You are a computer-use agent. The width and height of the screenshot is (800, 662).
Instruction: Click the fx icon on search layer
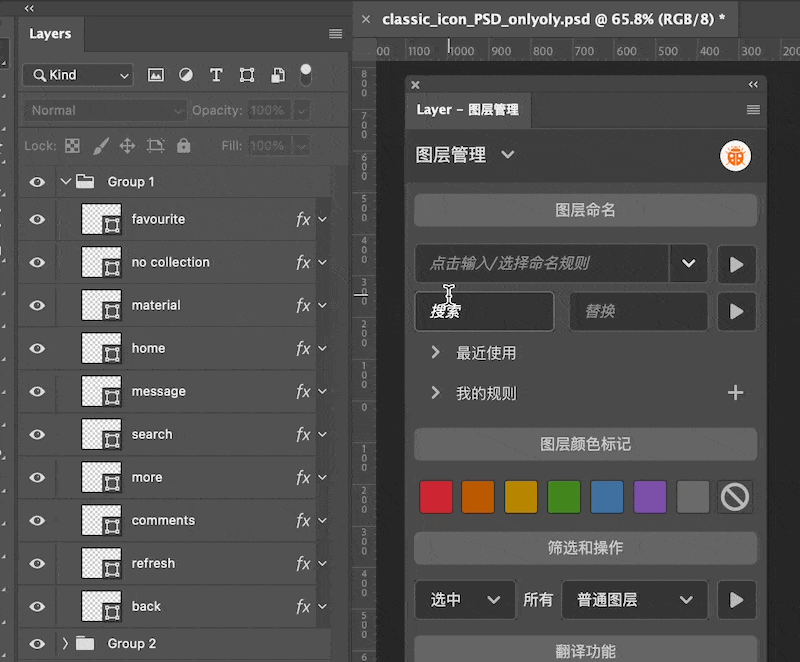303,435
